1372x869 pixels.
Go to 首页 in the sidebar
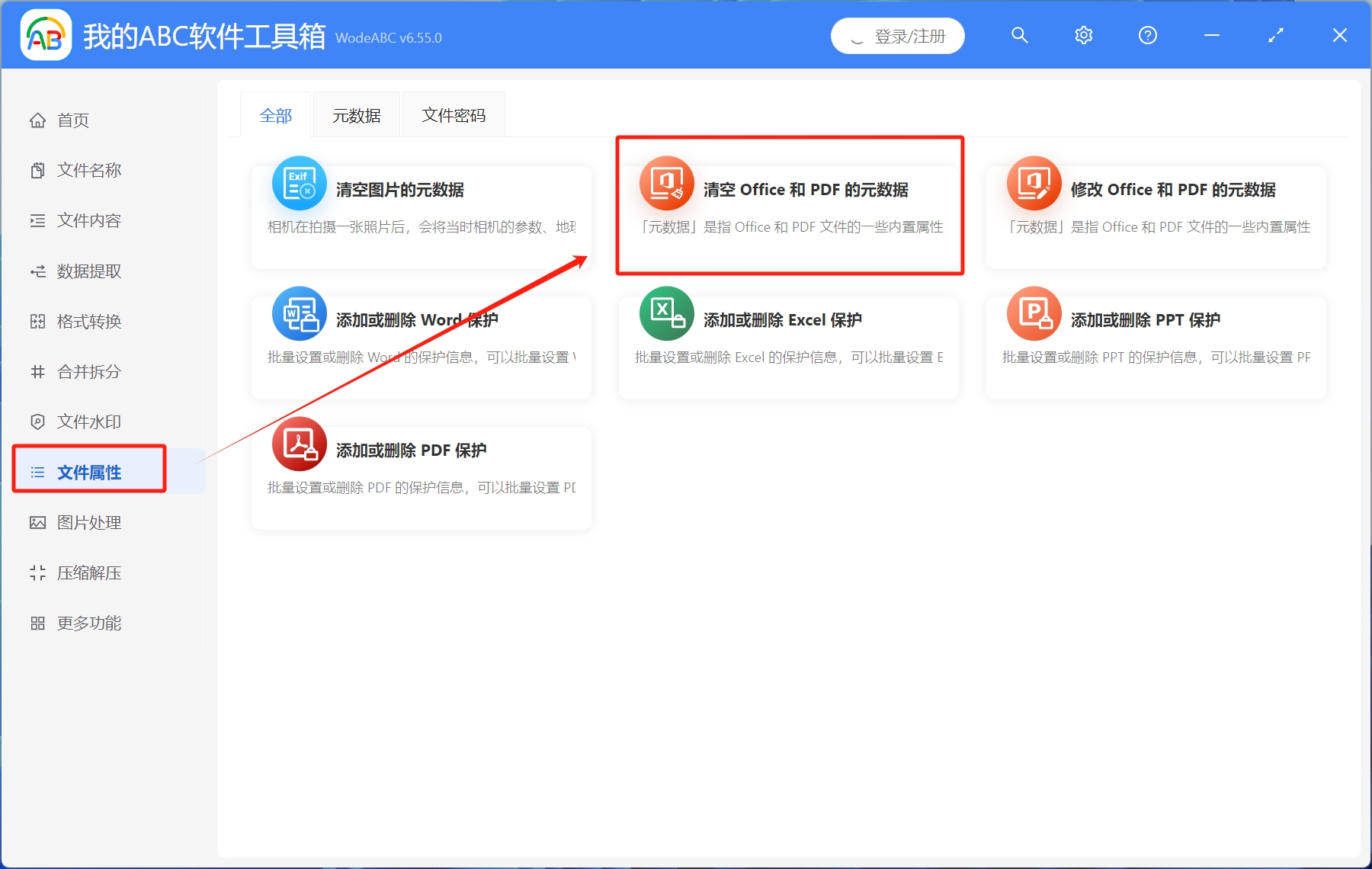point(72,120)
